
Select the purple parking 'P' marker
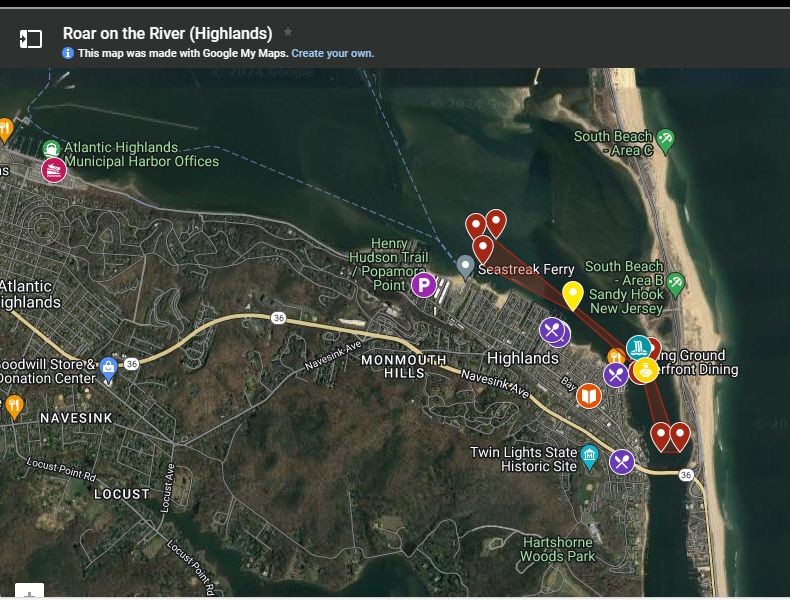click(x=423, y=285)
